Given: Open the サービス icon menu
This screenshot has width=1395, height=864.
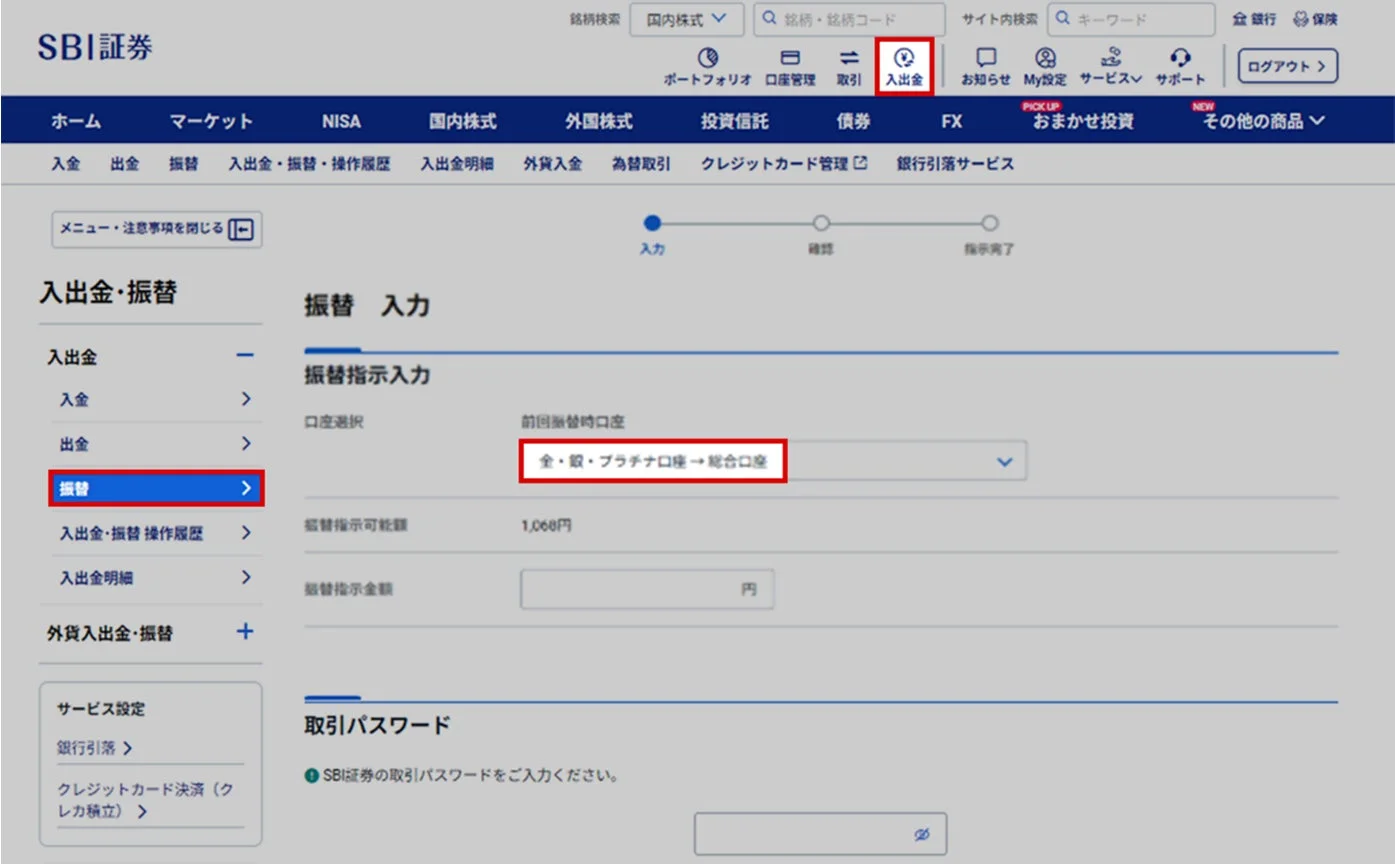Looking at the screenshot, I should tap(1110, 65).
